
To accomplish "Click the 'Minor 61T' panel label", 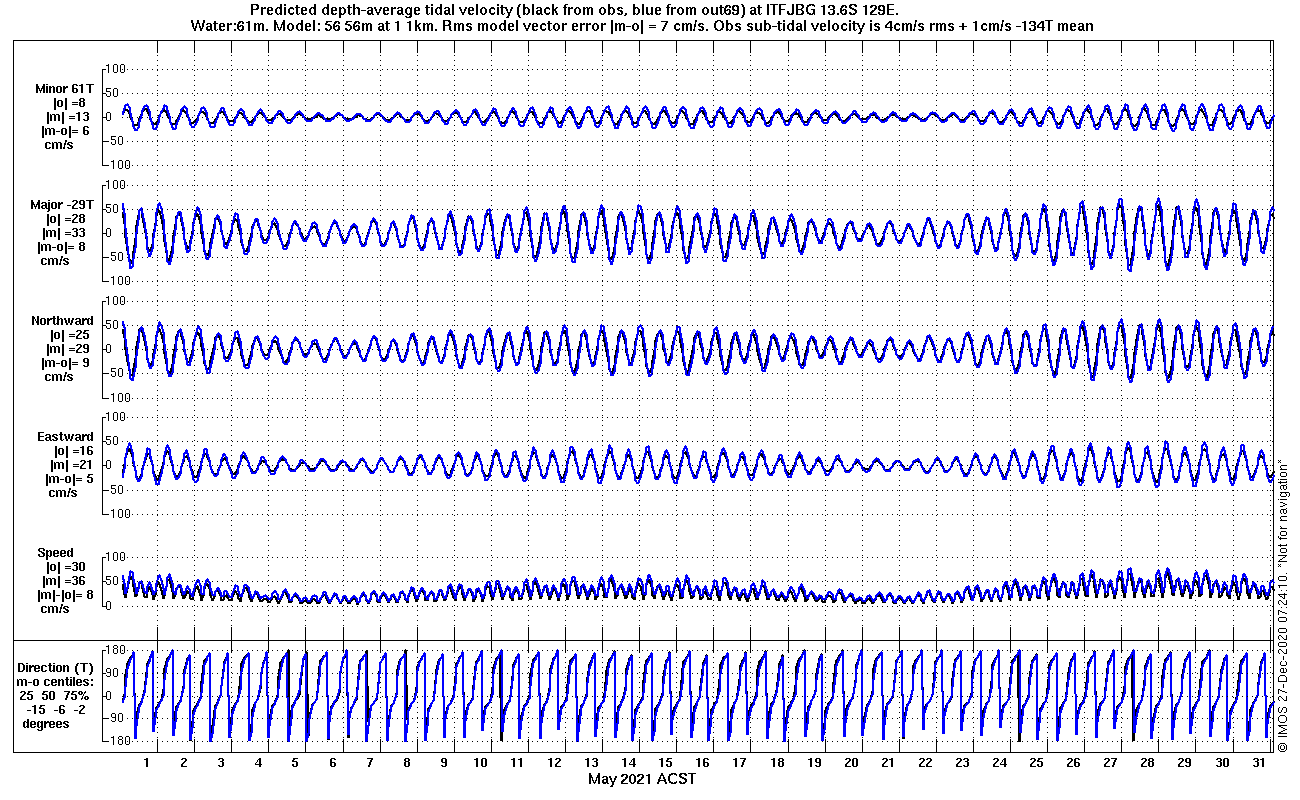I will tap(64, 89).
